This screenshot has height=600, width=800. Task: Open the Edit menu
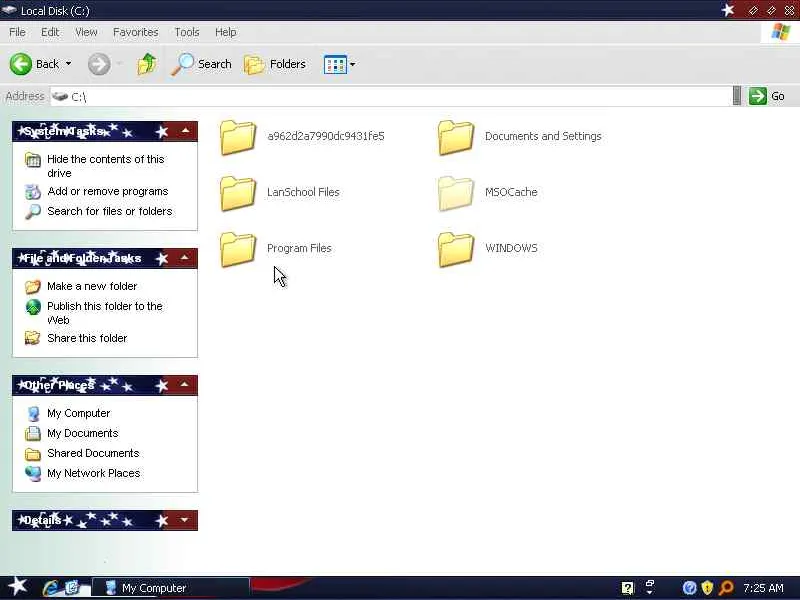click(x=50, y=32)
